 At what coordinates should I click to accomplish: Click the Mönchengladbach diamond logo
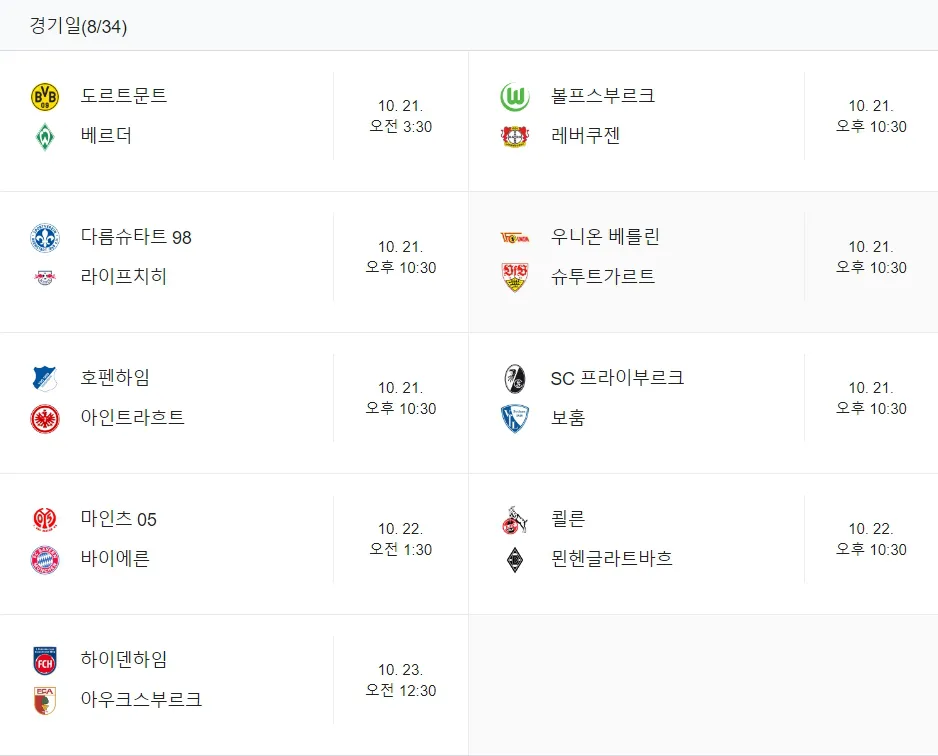pos(515,560)
